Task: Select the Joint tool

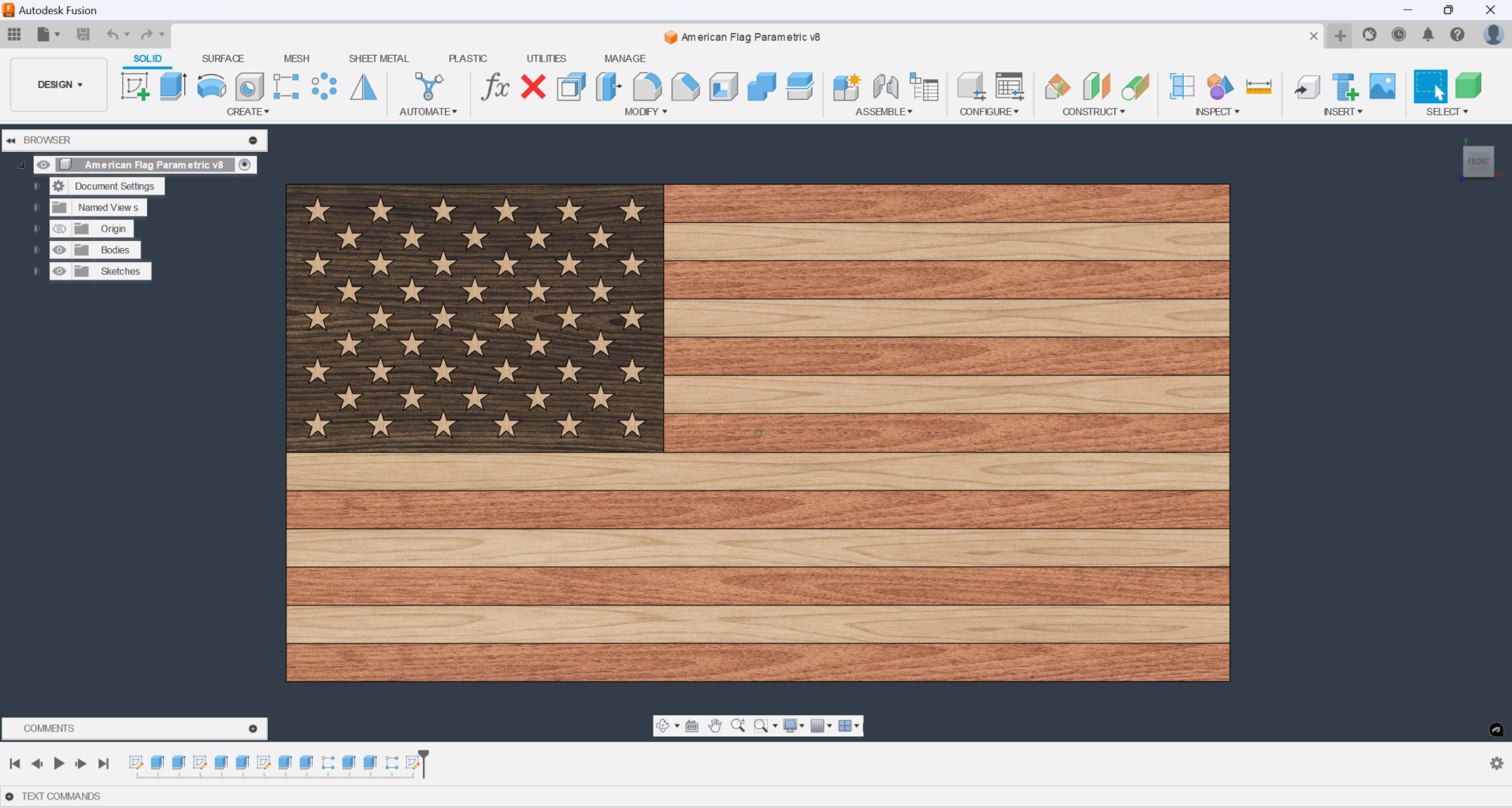Action: [x=885, y=86]
